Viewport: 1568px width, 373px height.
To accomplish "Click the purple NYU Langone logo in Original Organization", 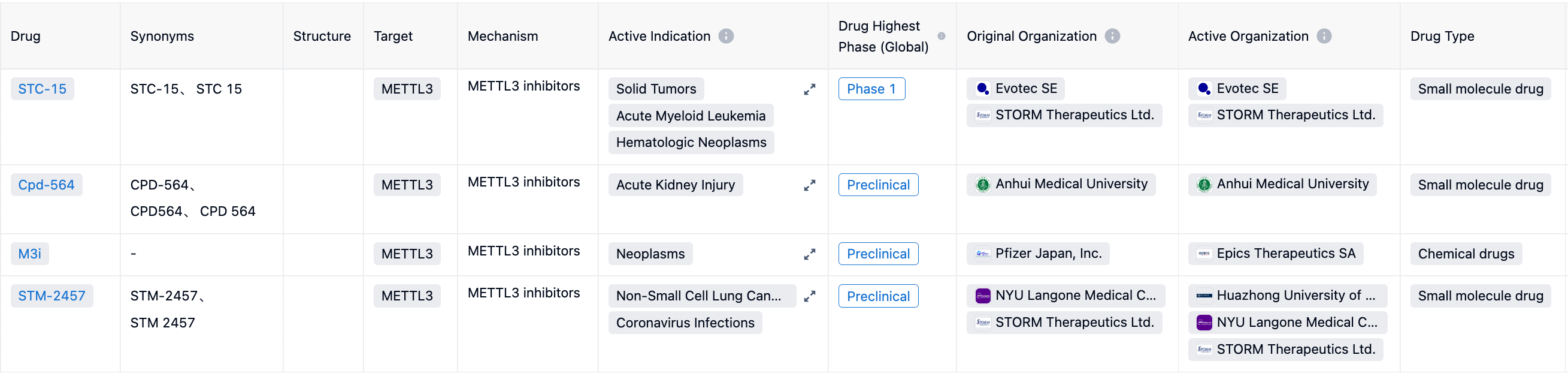I will (982, 296).
